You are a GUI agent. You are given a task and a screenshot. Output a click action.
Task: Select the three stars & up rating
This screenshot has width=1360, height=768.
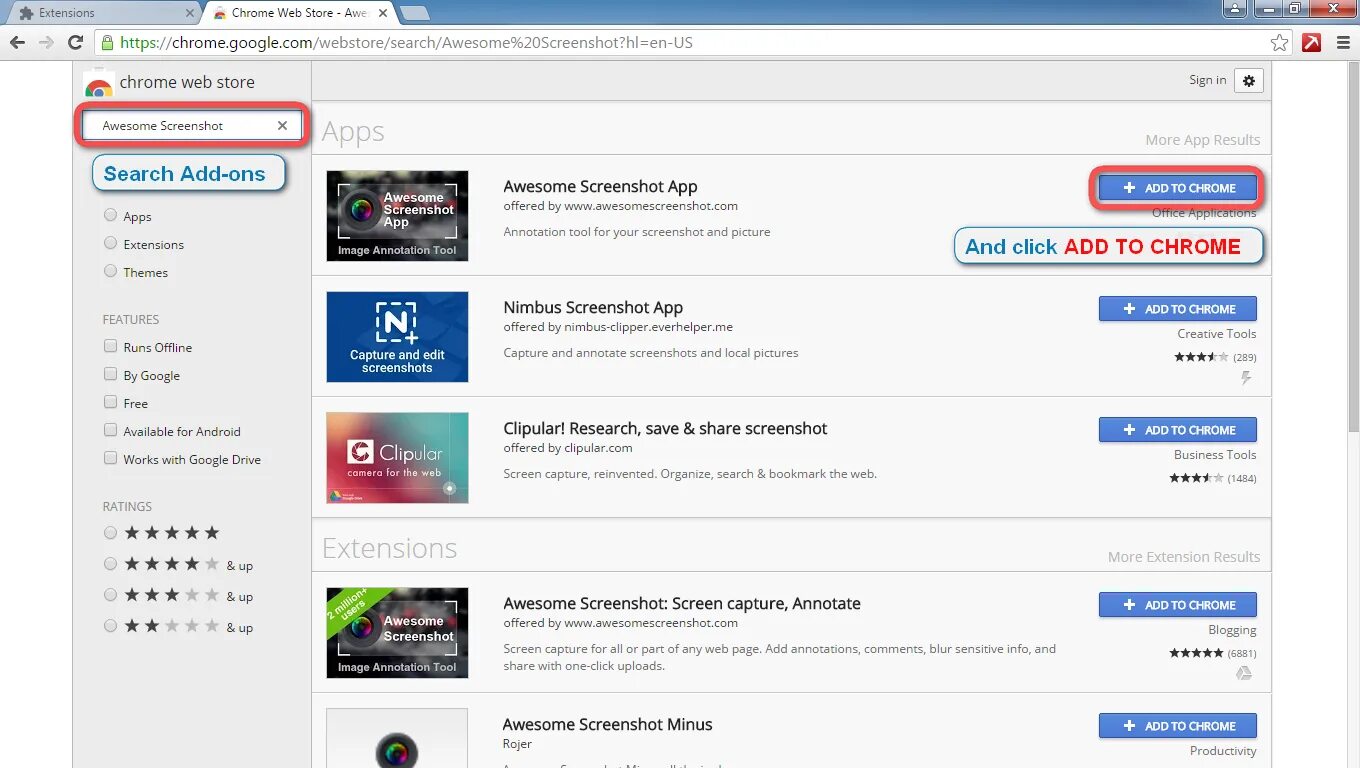pyautogui.click(x=110, y=595)
